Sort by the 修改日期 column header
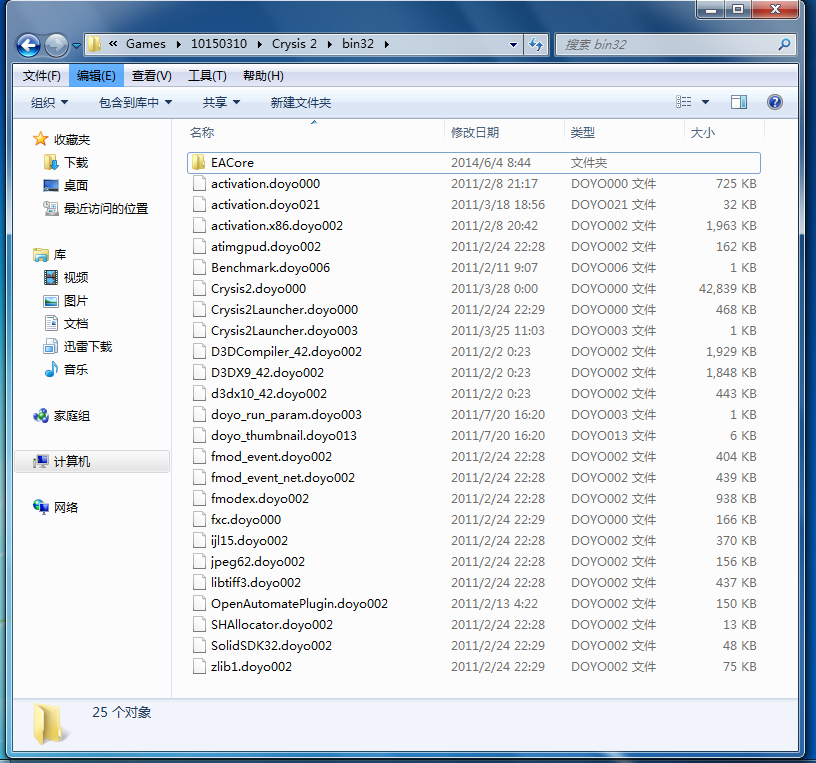Viewport: 816px width, 763px height. (504, 132)
